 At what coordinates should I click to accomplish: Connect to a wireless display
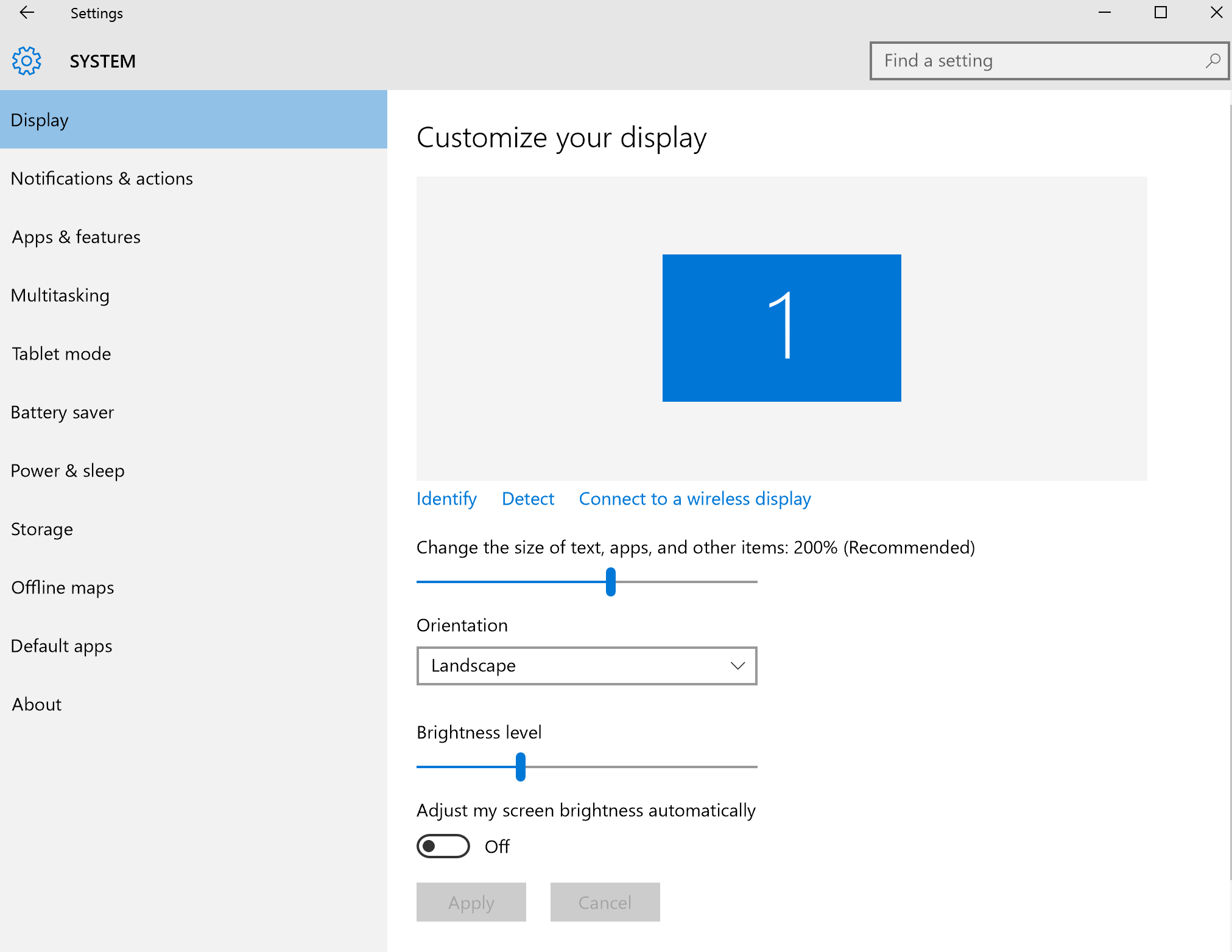(x=695, y=499)
